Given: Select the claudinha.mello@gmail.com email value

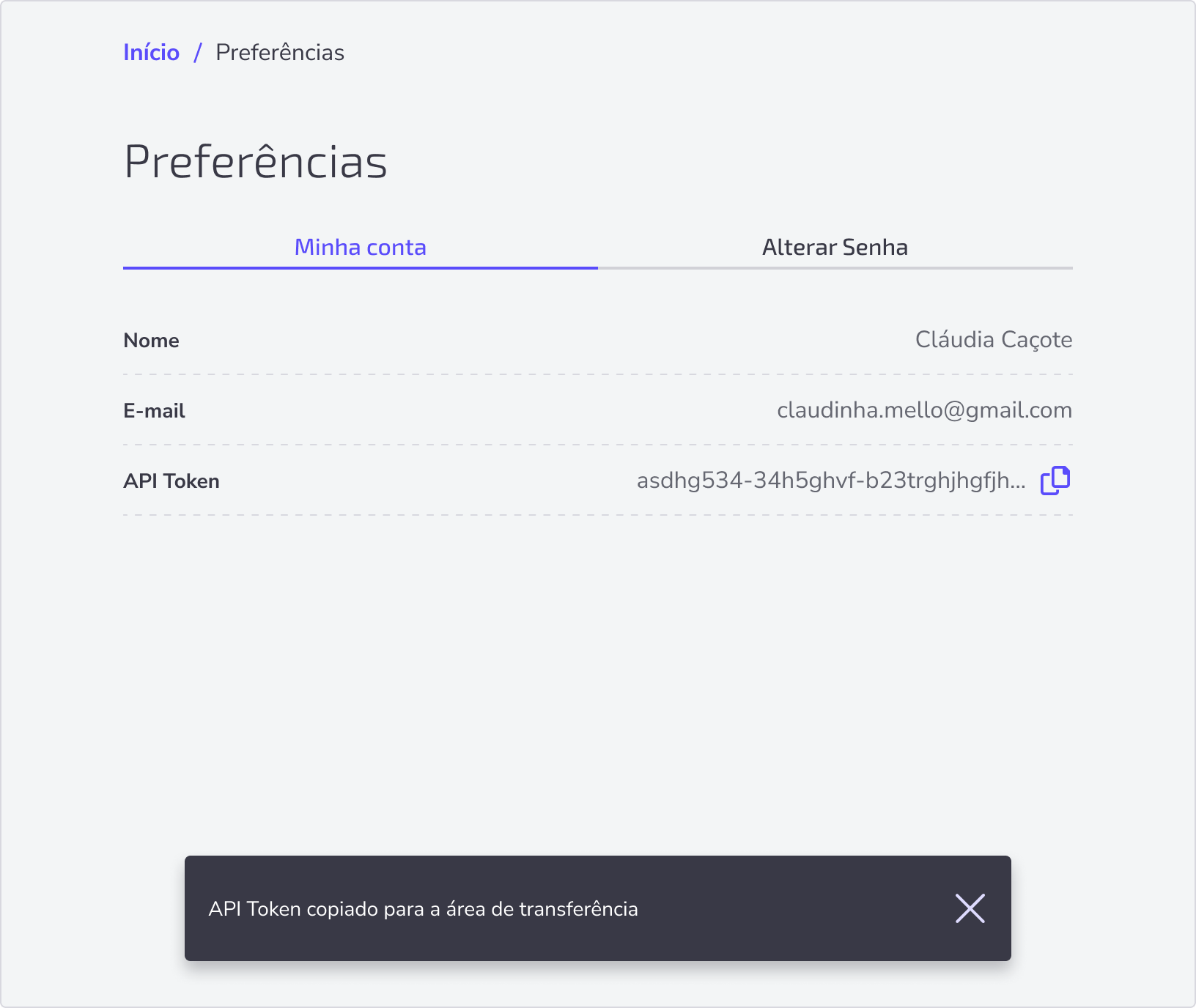Looking at the screenshot, I should [x=925, y=410].
